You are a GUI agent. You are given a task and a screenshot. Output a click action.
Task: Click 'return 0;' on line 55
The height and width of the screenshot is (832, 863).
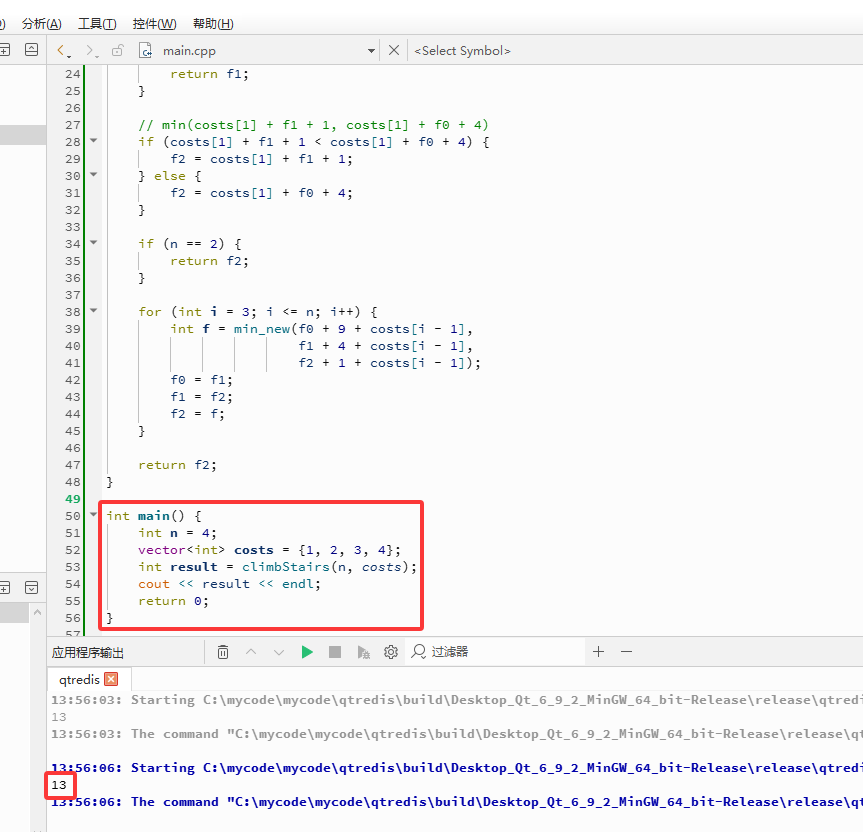(173, 601)
